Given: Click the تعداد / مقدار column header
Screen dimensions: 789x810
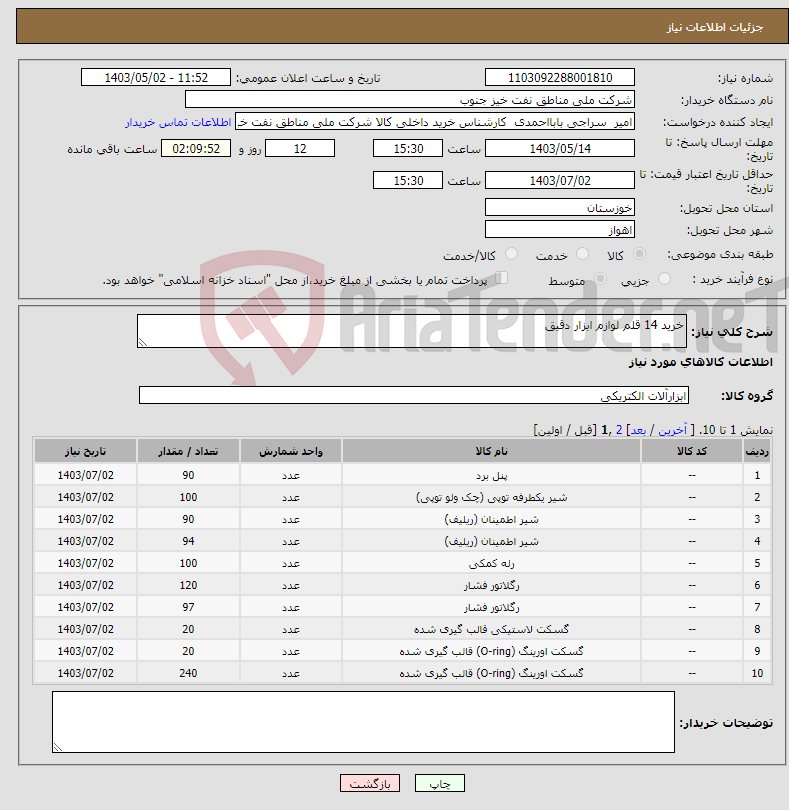Looking at the screenshot, I should click(x=188, y=451).
